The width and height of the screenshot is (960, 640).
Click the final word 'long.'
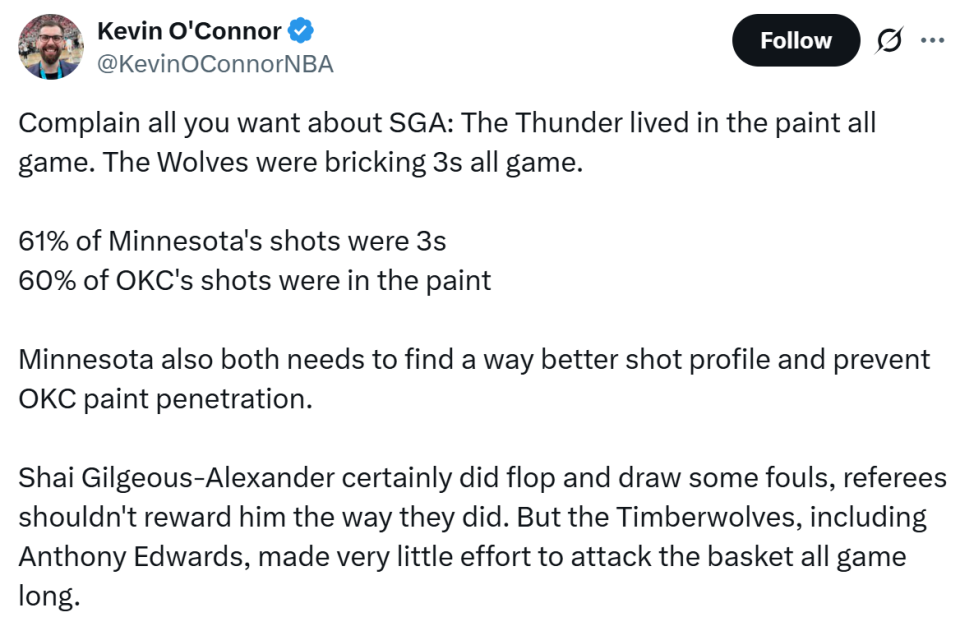[x=50, y=596]
